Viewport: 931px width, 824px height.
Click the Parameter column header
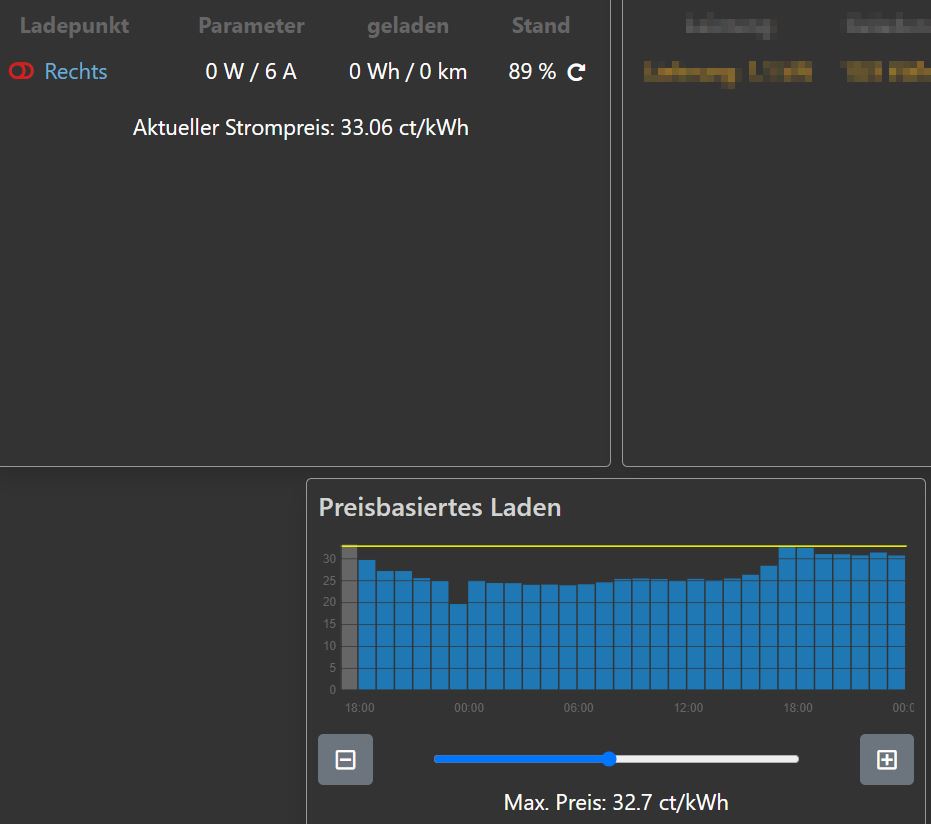click(251, 26)
